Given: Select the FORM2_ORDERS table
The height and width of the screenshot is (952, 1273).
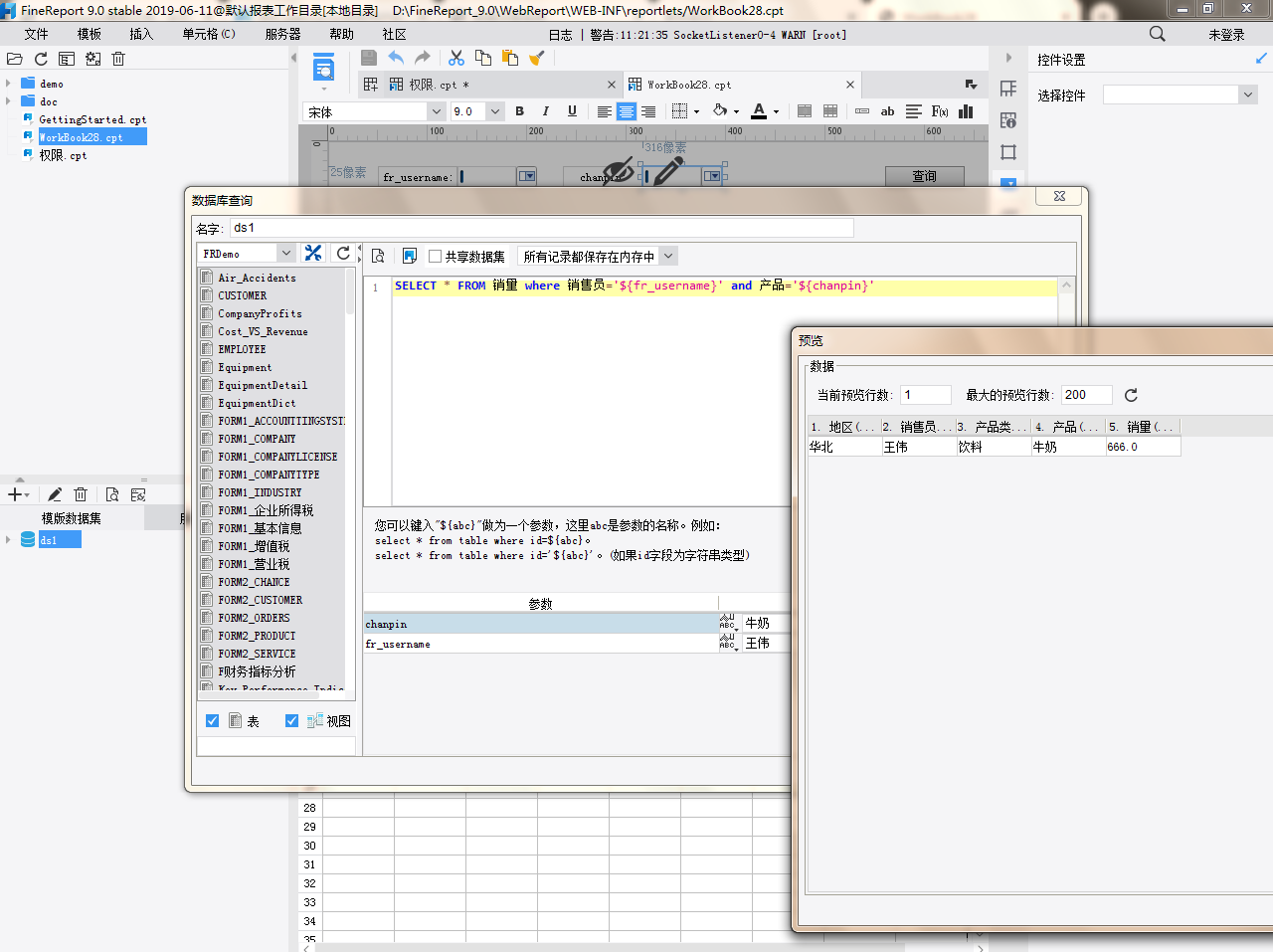Looking at the screenshot, I should click(x=254, y=618).
